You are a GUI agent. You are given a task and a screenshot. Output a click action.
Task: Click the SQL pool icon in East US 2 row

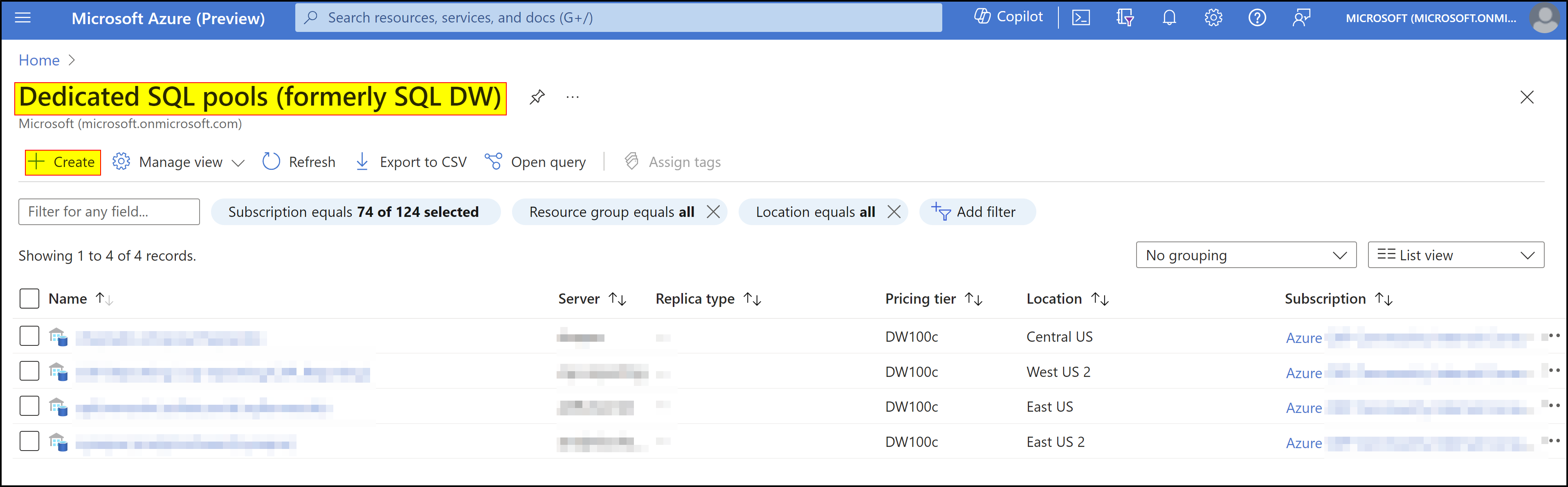click(58, 442)
